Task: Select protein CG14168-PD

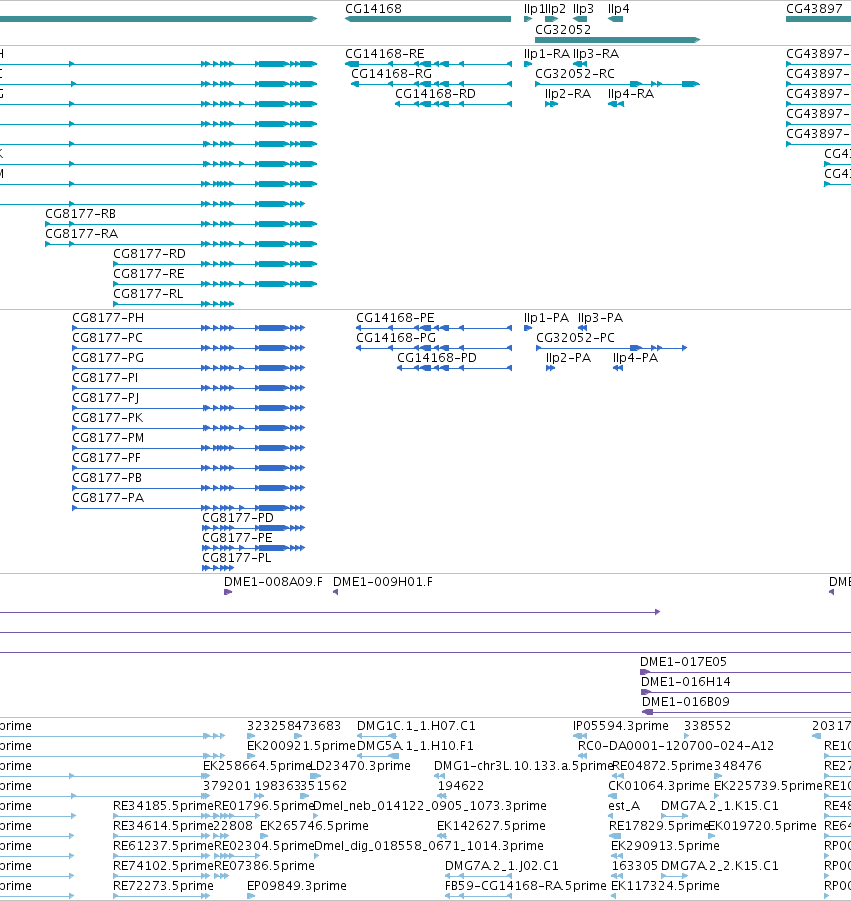Action: (x=437, y=358)
